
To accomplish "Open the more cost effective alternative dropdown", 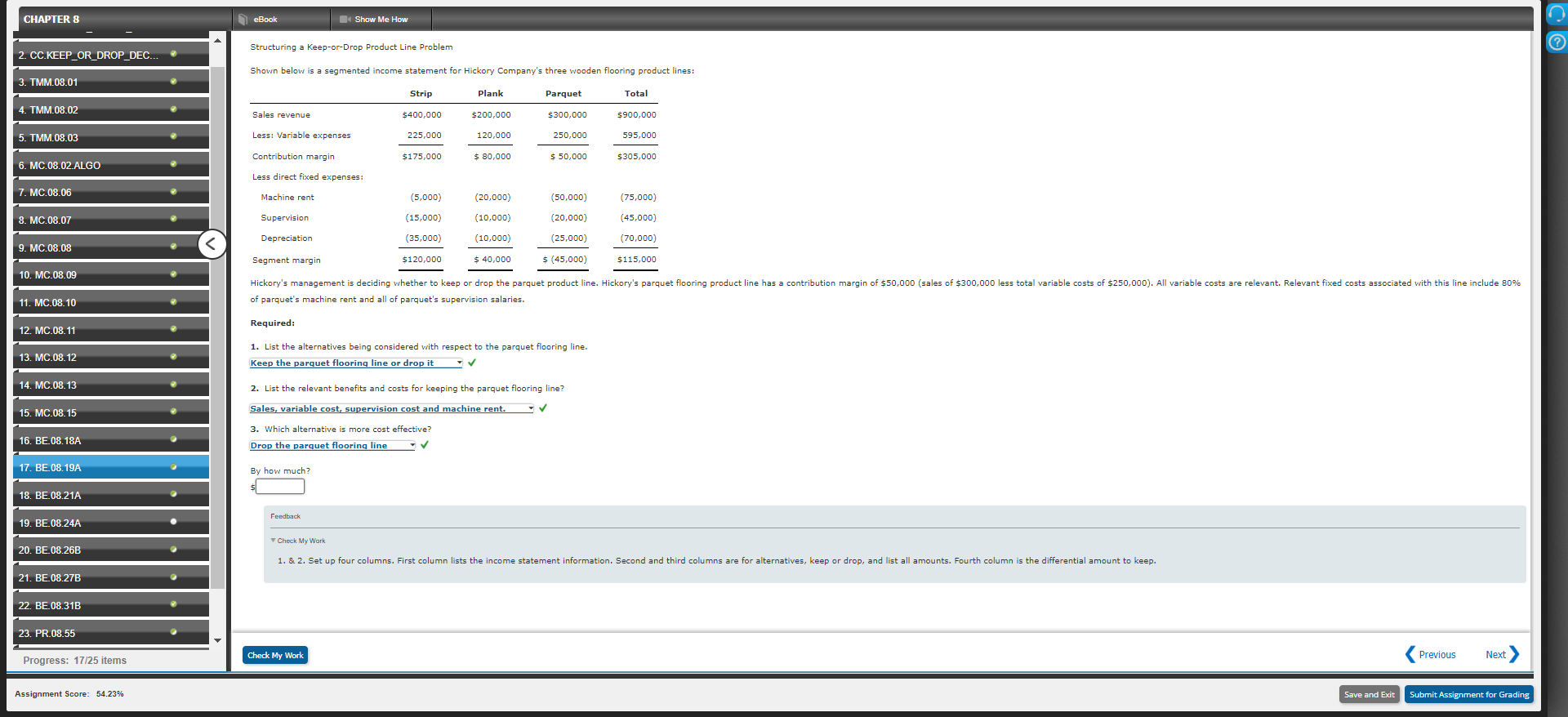I will [332, 445].
